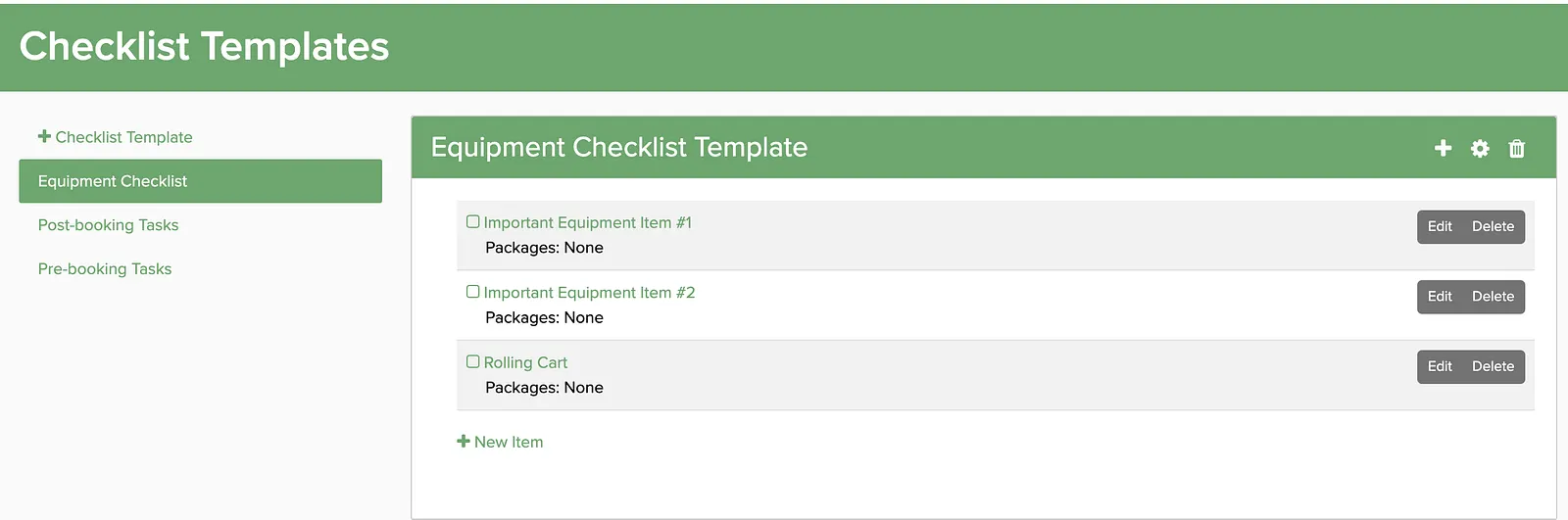Viewport: 1568px width, 520px height.
Task: Edit the Rolling Cart item
Action: pyautogui.click(x=1440, y=366)
